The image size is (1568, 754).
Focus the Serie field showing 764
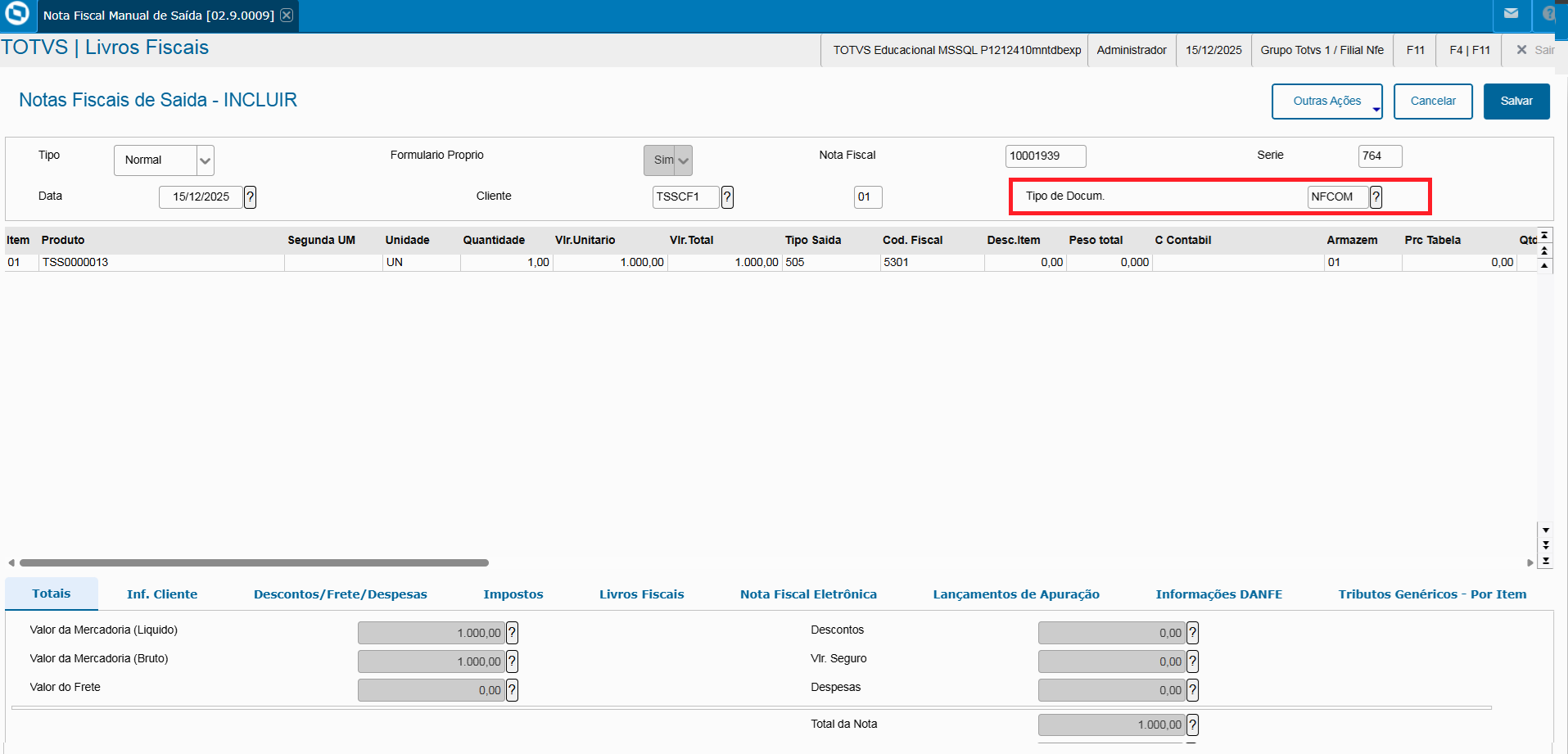1380,156
